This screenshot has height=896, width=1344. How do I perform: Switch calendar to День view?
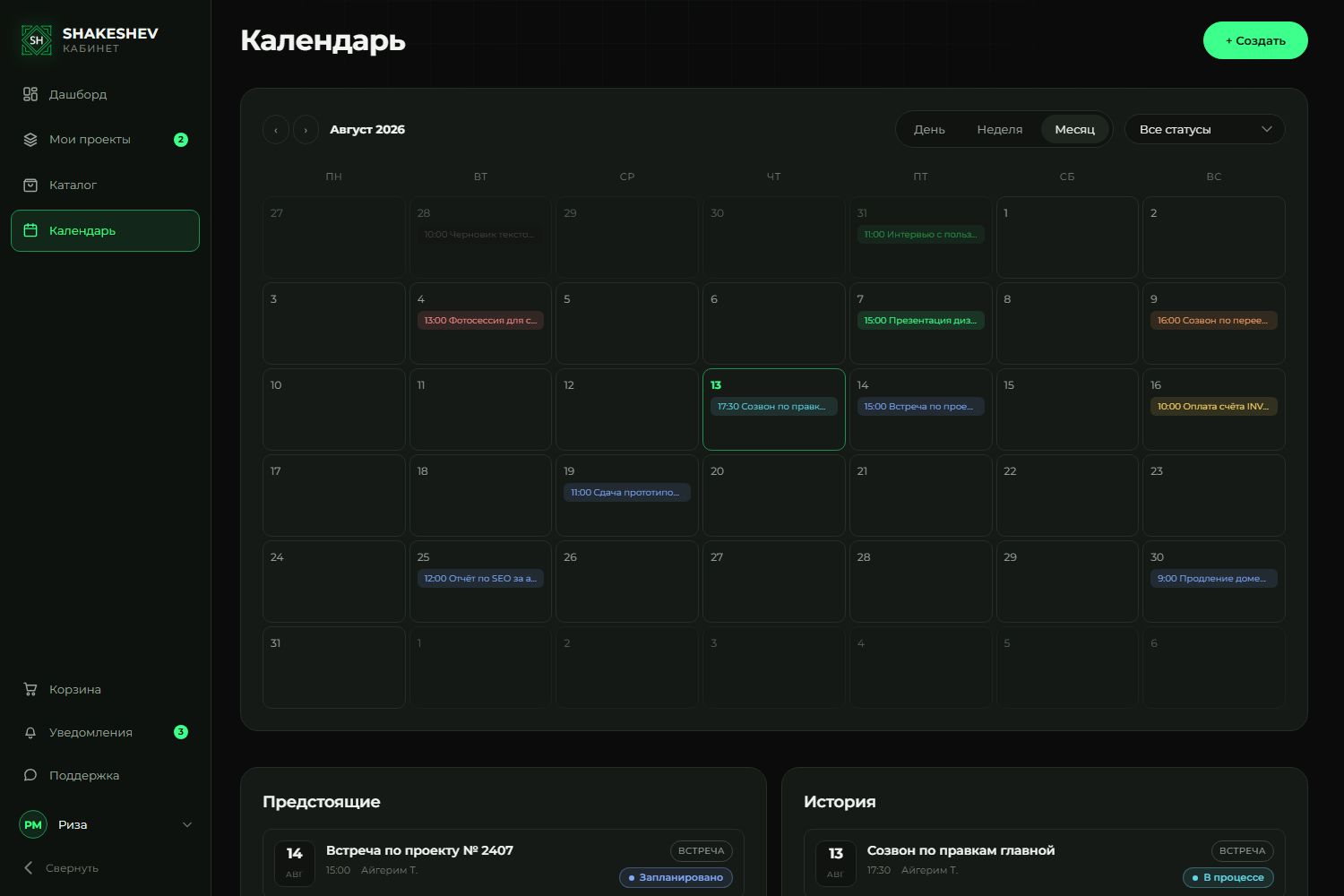pos(929,129)
